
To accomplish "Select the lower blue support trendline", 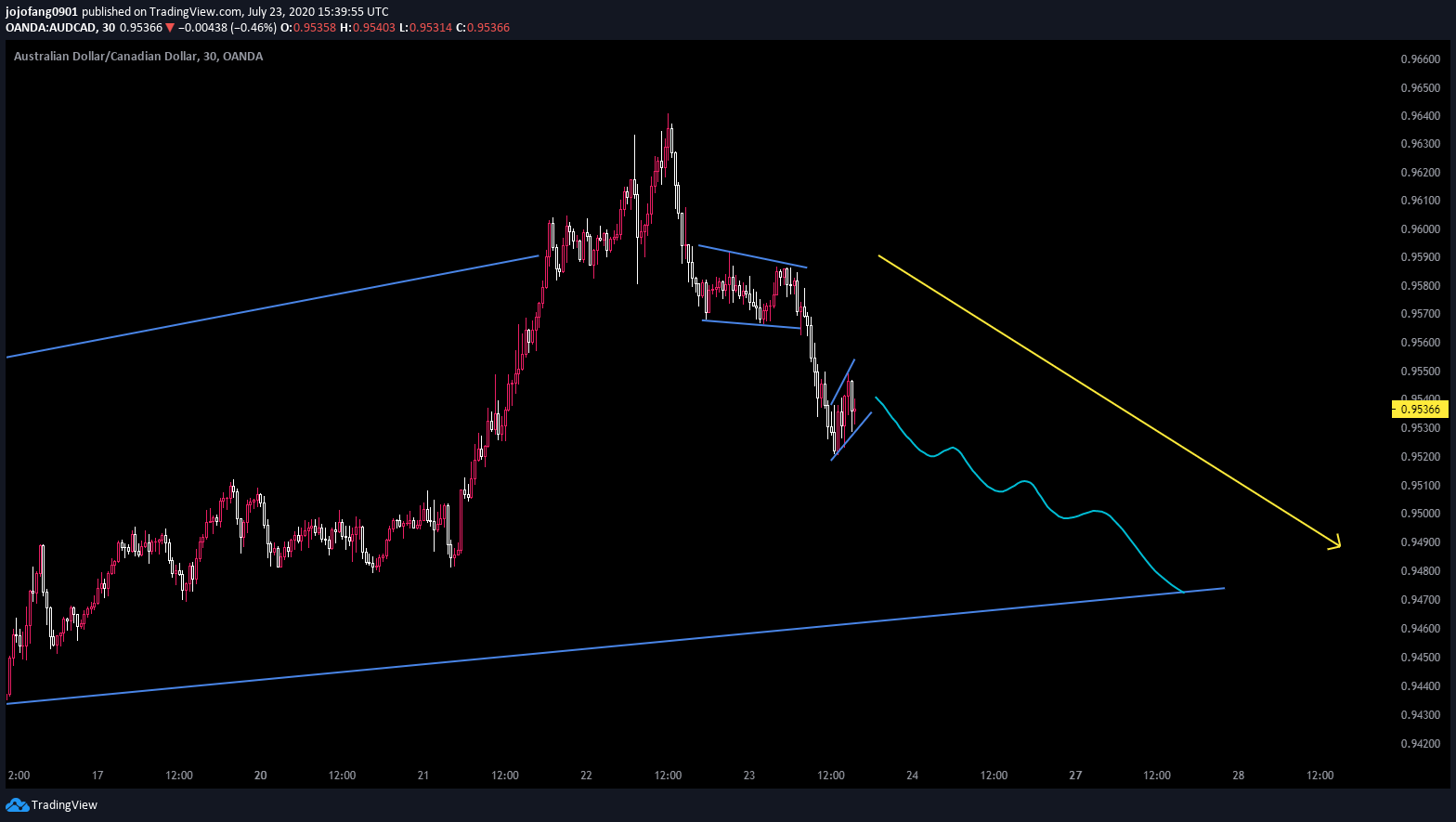I will (616, 646).
